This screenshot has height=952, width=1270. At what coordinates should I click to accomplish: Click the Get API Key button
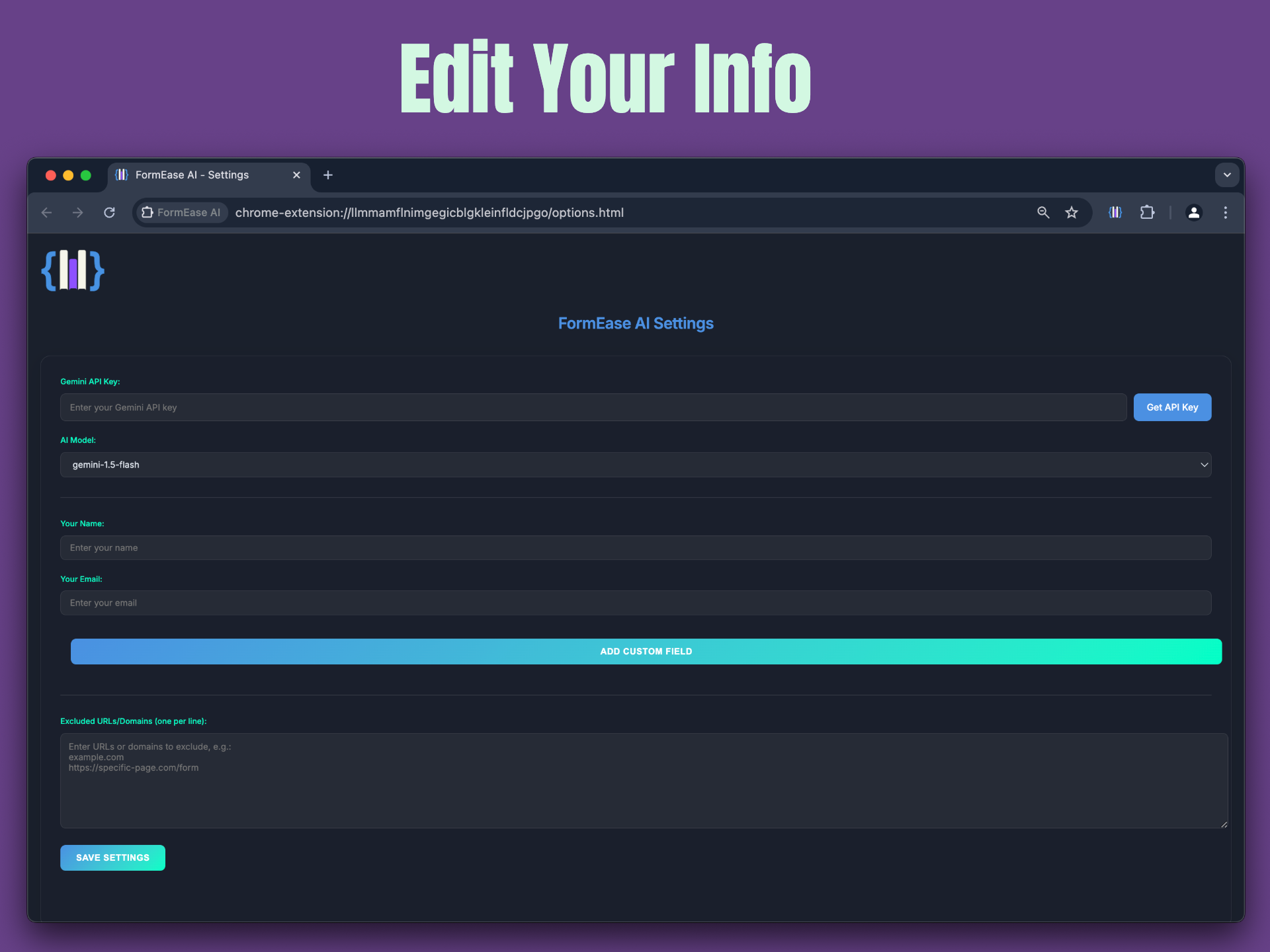click(1172, 407)
